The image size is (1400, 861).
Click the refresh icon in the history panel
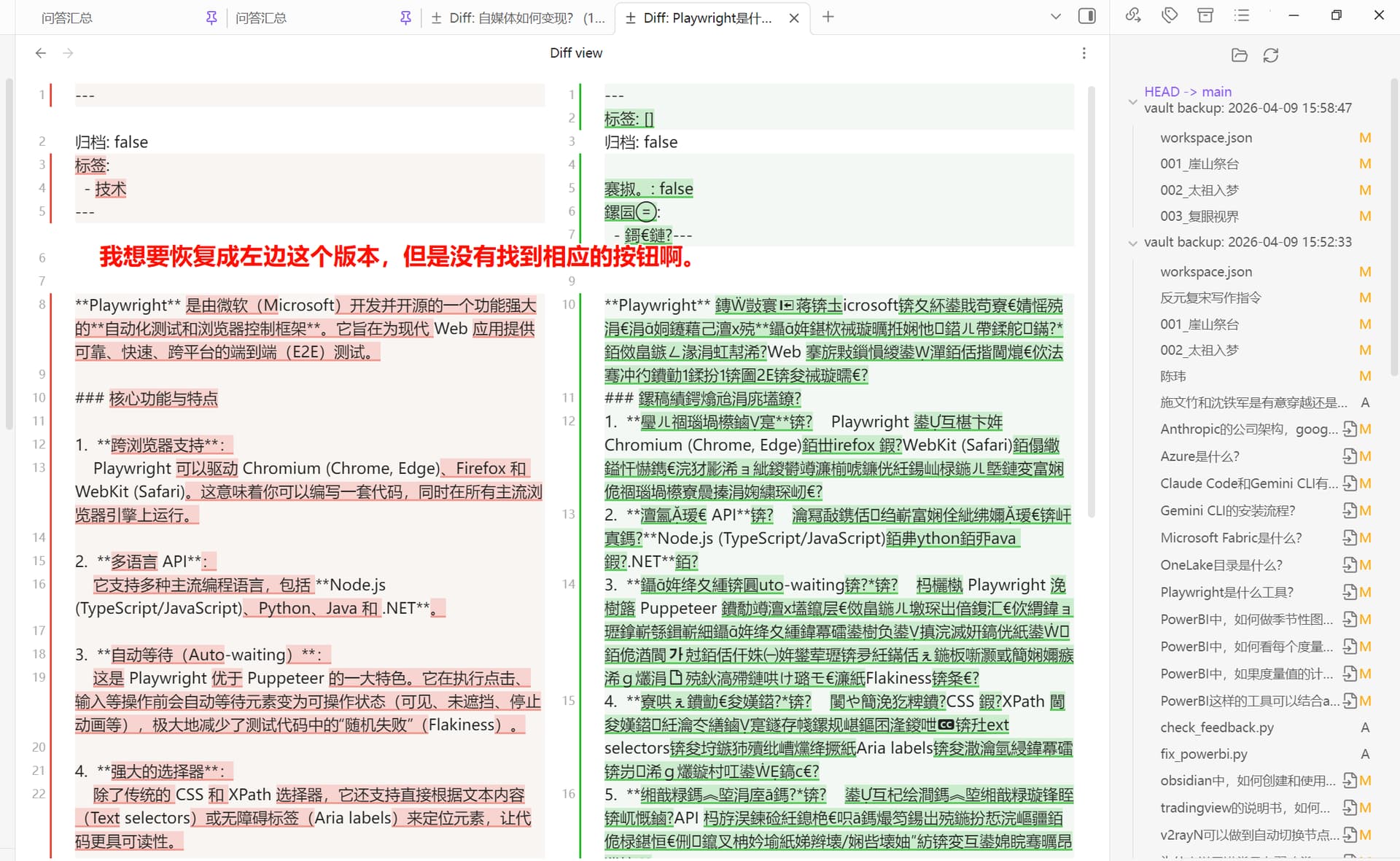pyautogui.click(x=1271, y=55)
